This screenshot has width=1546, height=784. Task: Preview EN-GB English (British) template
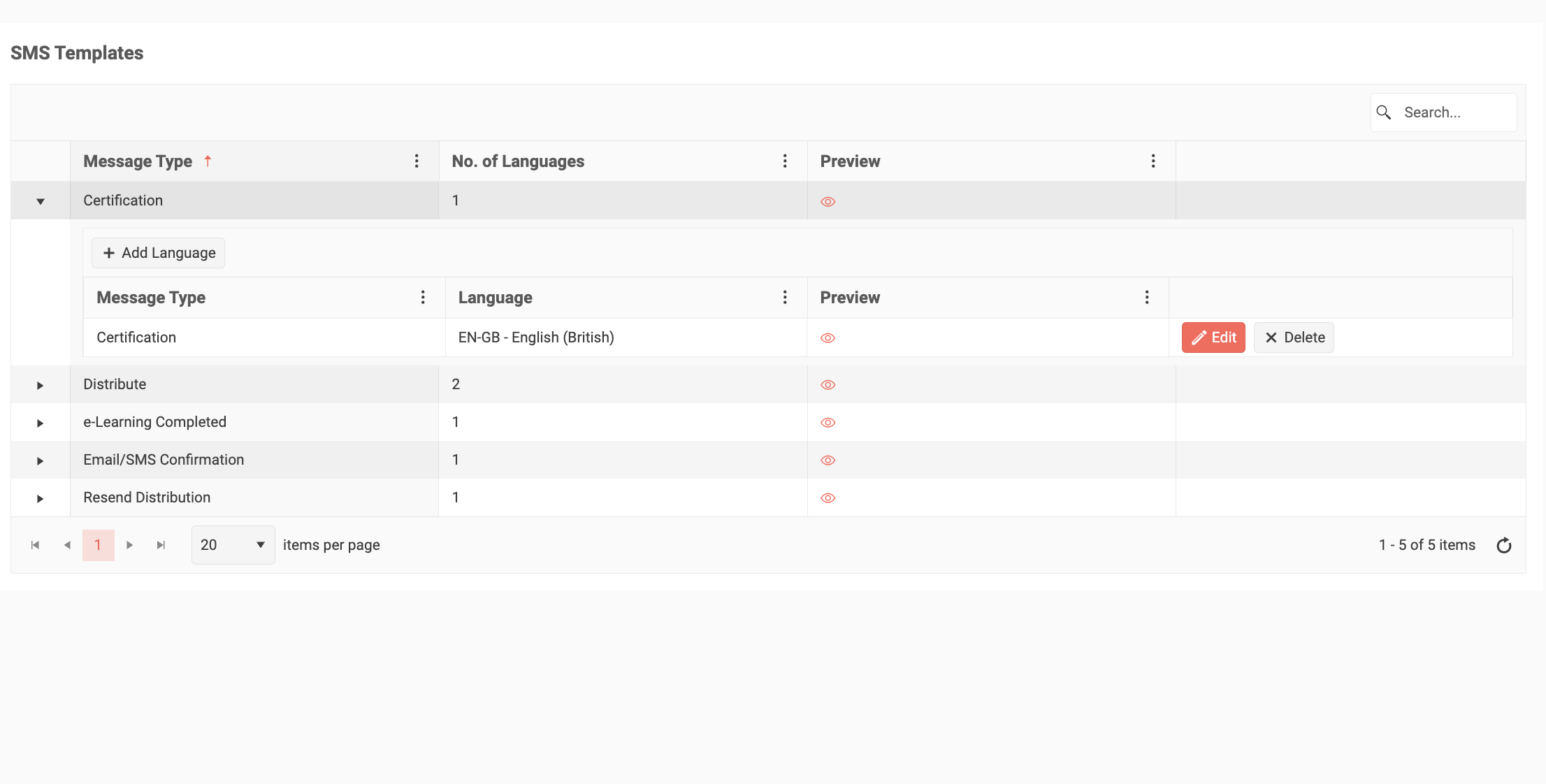pyautogui.click(x=828, y=338)
